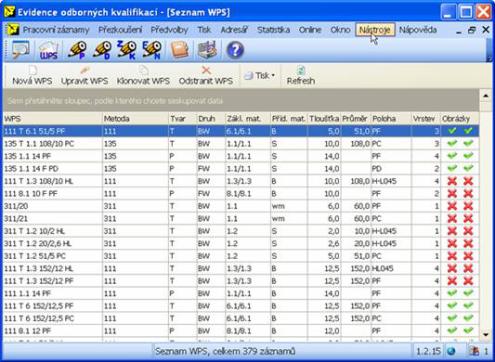Open the Tisk dropdown in toolbar

(259, 76)
